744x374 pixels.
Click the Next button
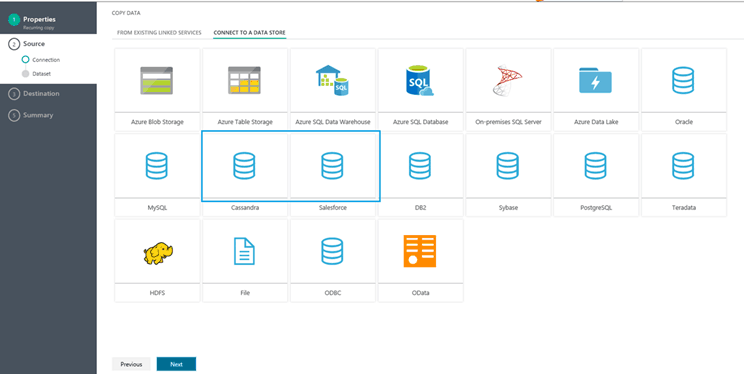point(176,364)
